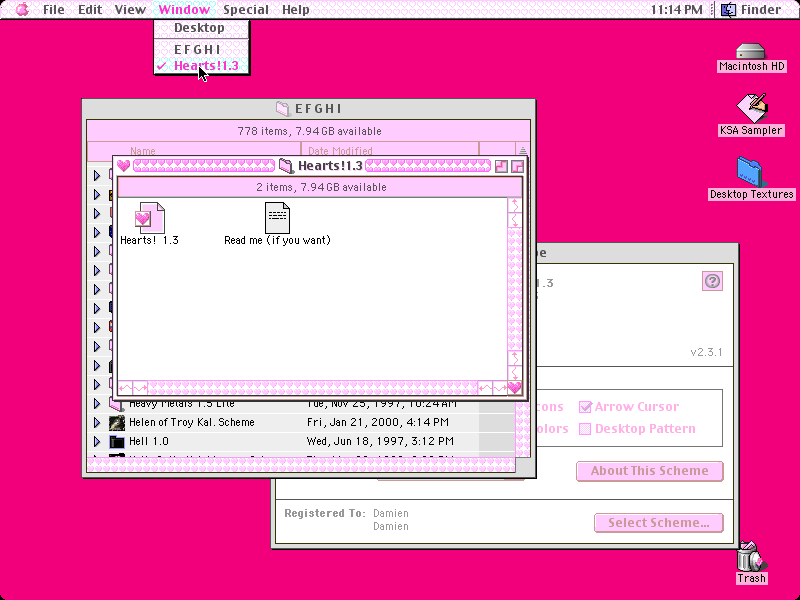Screen dimensions: 800x600
Task: Click the Fri, Jan 21, 2000, 4:14 PM date
Action: pos(378,422)
